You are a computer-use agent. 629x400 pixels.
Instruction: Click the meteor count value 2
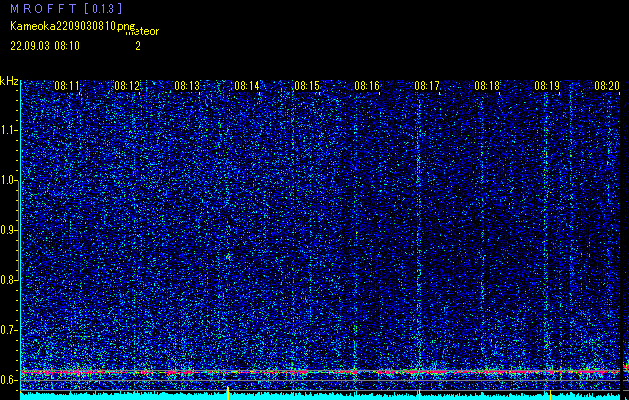pos(138,46)
